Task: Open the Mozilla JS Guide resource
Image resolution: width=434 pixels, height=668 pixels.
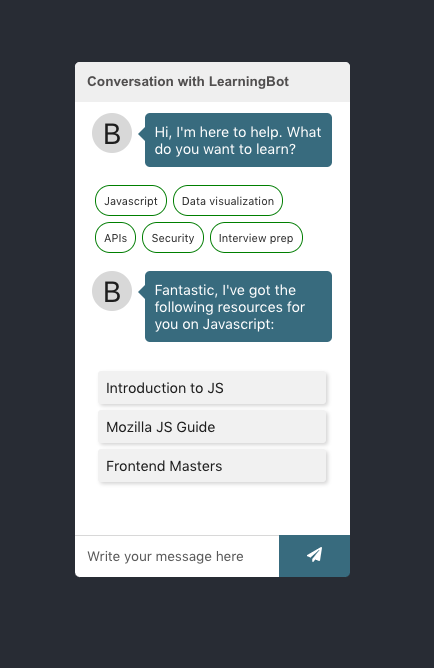Action: point(212,427)
